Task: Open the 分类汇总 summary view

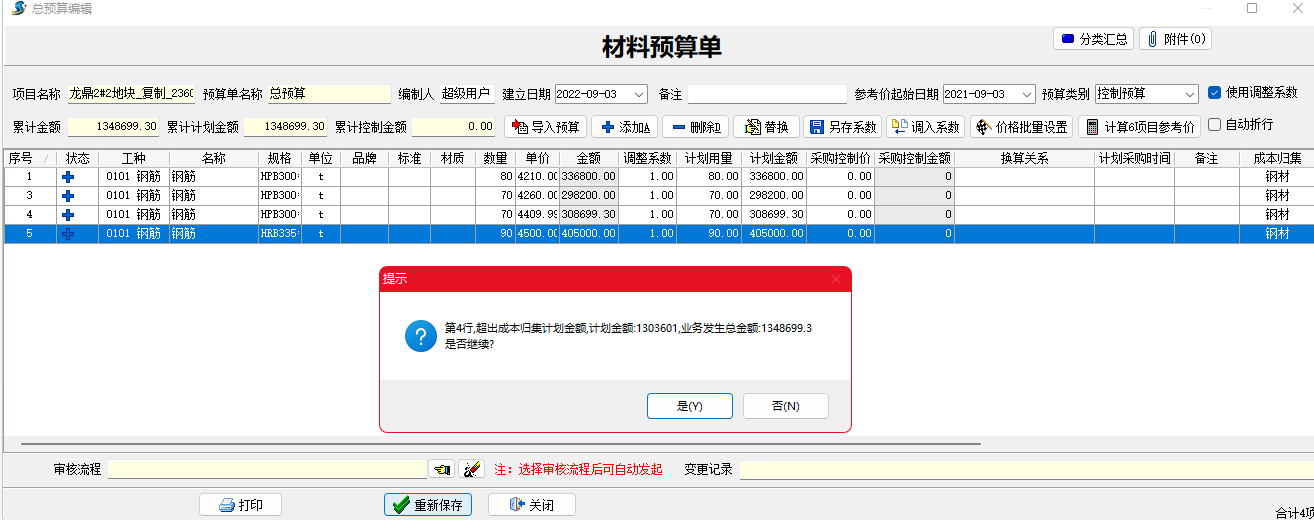Action: click(1092, 39)
